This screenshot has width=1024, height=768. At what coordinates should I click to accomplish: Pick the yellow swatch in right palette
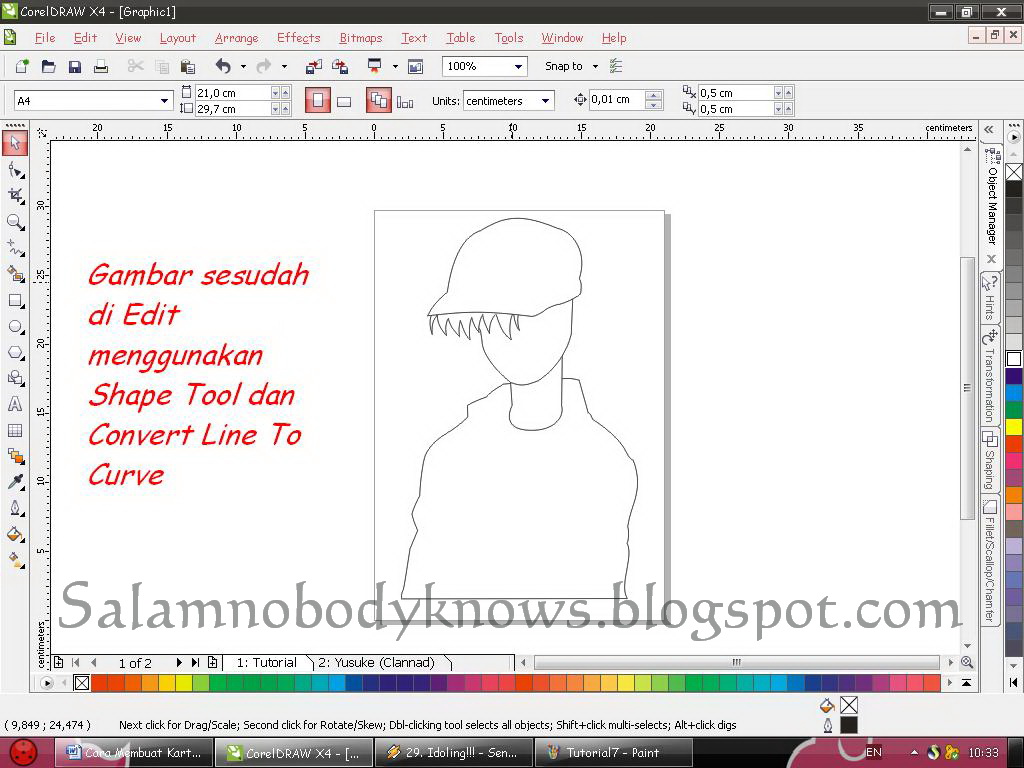click(1014, 426)
